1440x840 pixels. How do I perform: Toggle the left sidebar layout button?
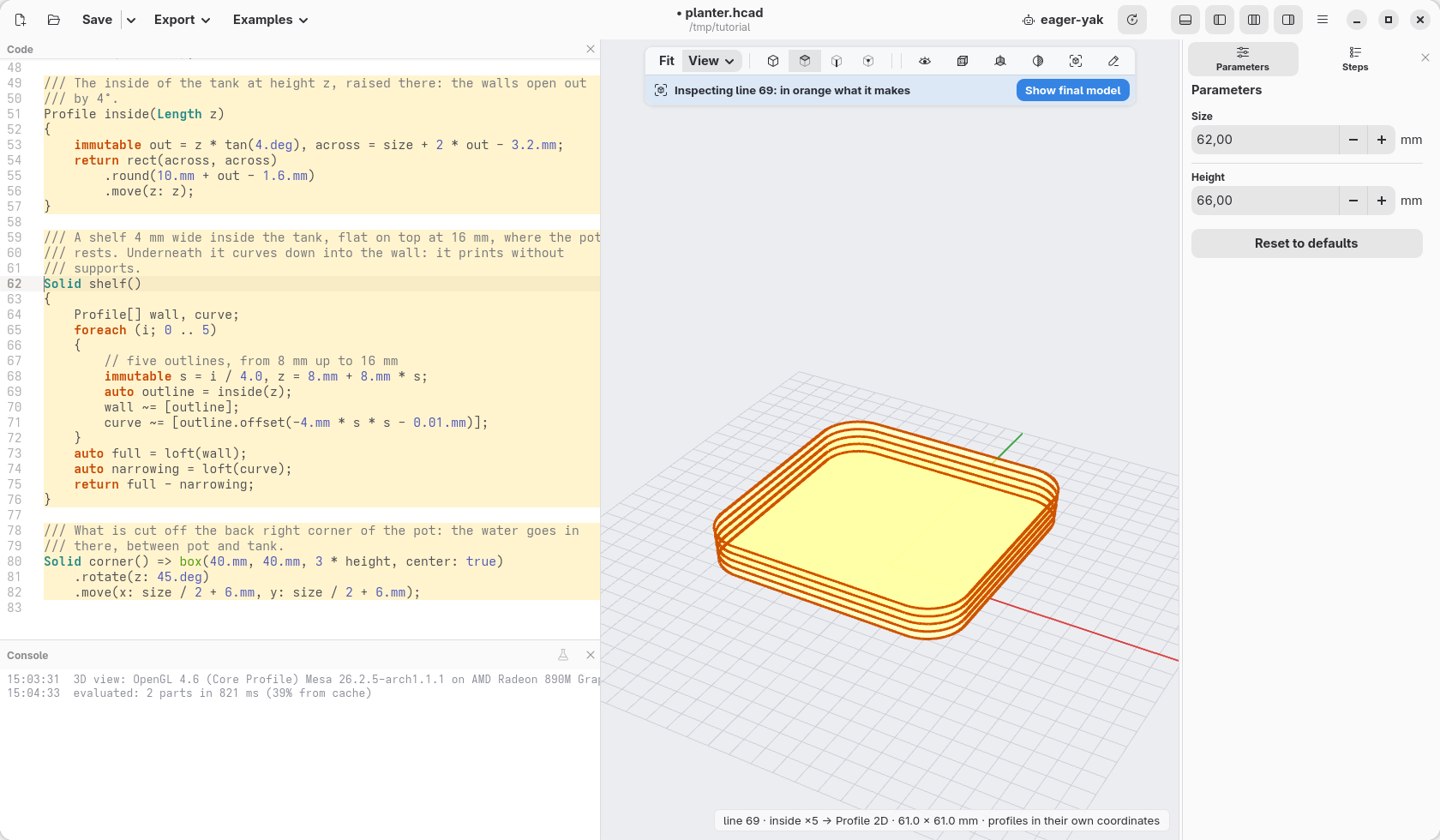tap(1220, 20)
